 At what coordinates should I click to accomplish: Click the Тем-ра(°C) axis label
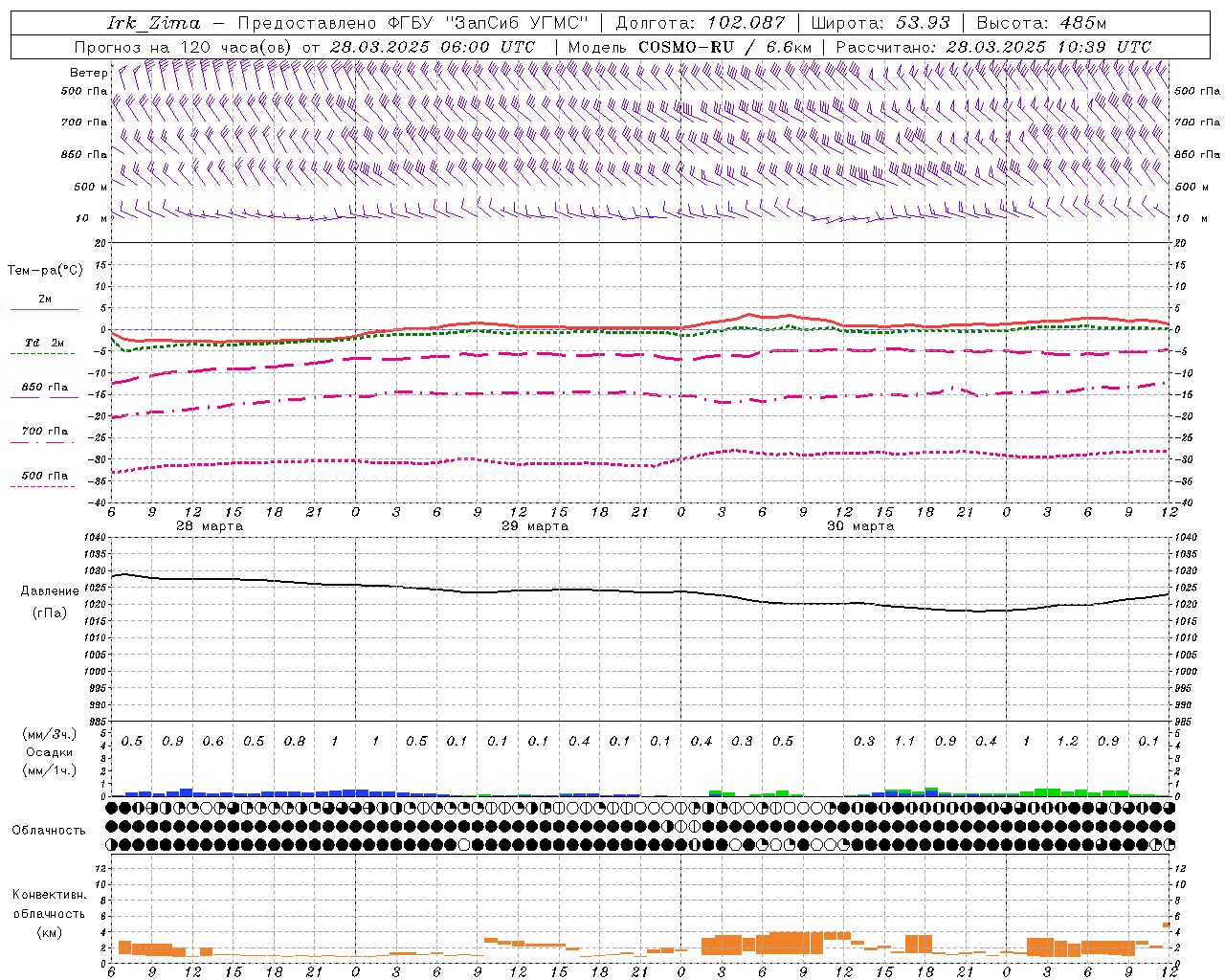tap(45, 271)
